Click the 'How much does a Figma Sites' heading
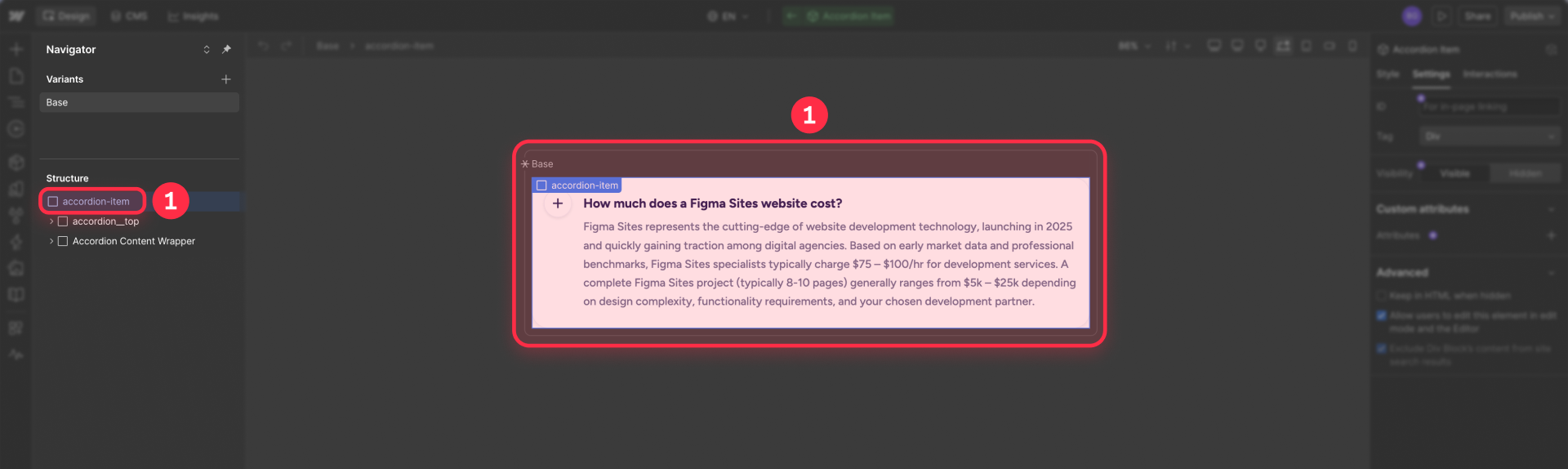 point(712,203)
